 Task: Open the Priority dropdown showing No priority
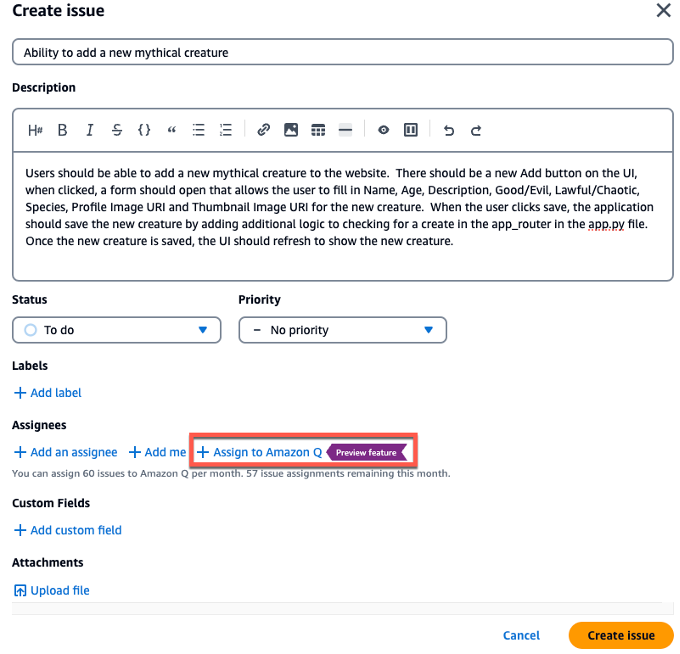coord(343,330)
